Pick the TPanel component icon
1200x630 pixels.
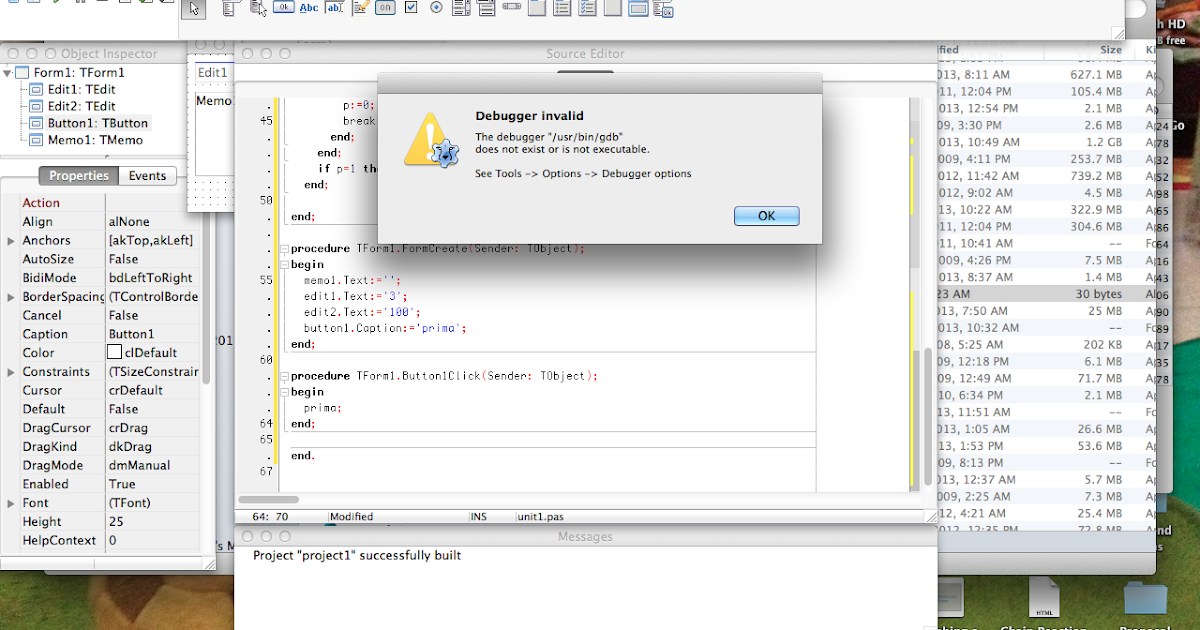(x=613, y=9)
